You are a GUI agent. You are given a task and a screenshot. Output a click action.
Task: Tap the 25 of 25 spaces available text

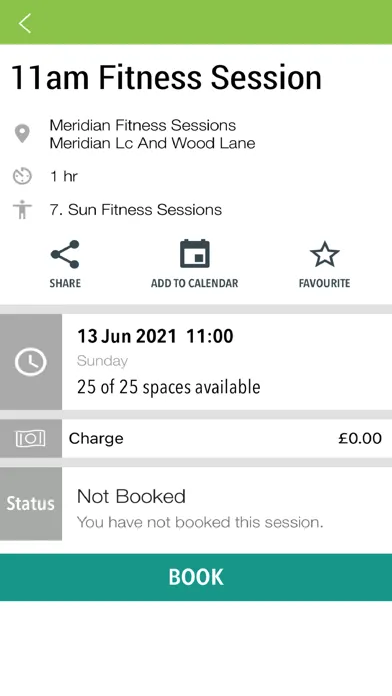[x=169, y=387]
